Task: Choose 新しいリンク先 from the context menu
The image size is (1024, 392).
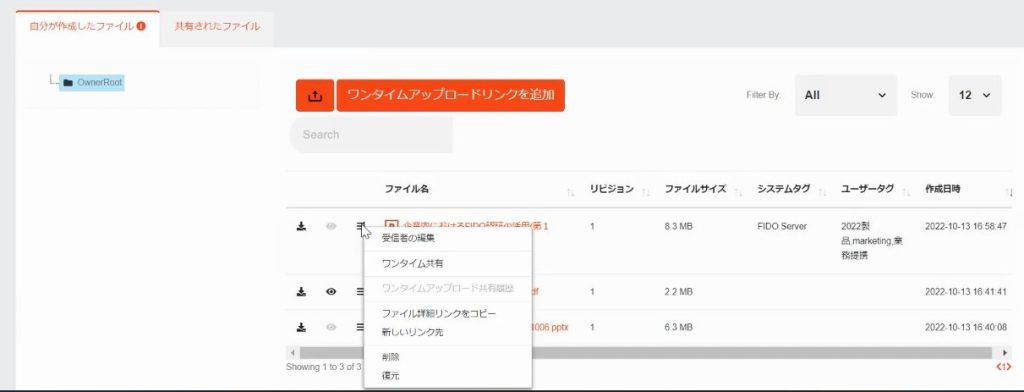Action: coord(412,332)
